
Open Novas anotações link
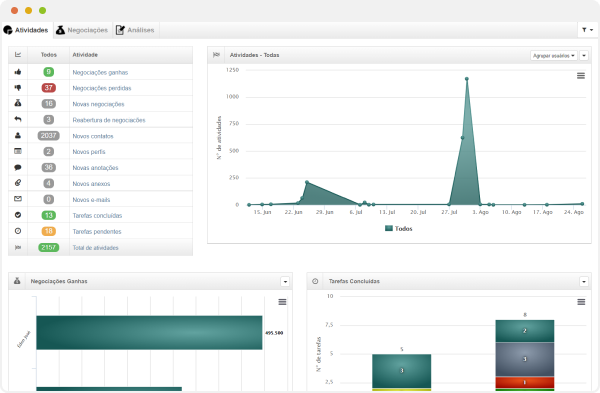(95, 168)
